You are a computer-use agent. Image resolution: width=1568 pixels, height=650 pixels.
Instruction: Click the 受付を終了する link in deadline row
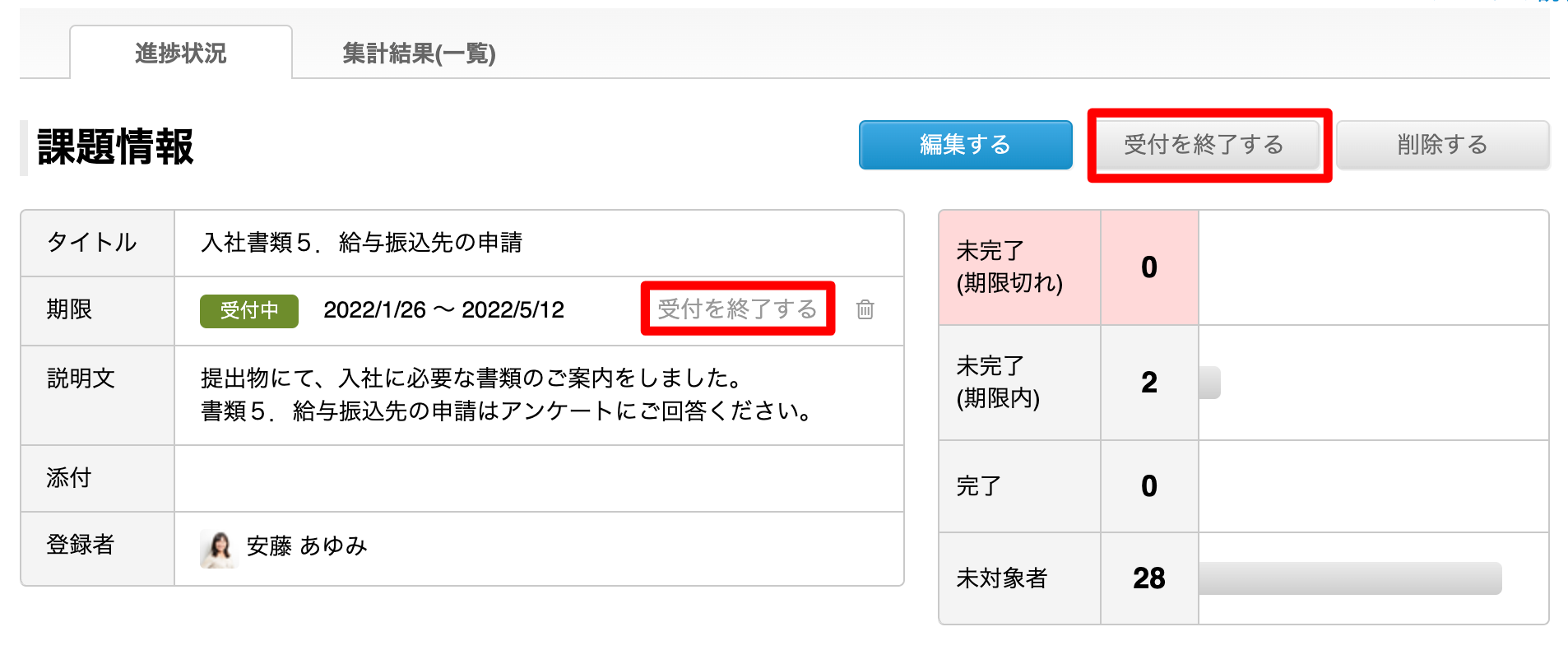pos(737,309)
